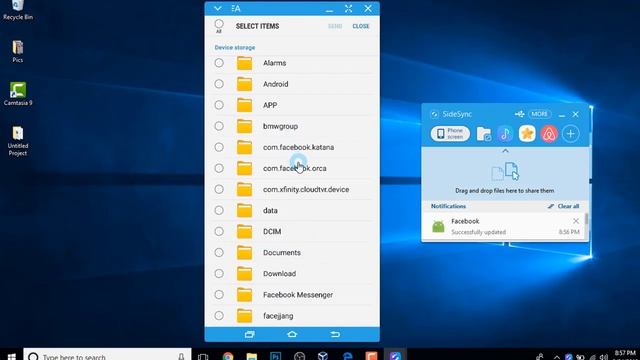
Task: Dismiss the Facebook notification
Action: 576,221
